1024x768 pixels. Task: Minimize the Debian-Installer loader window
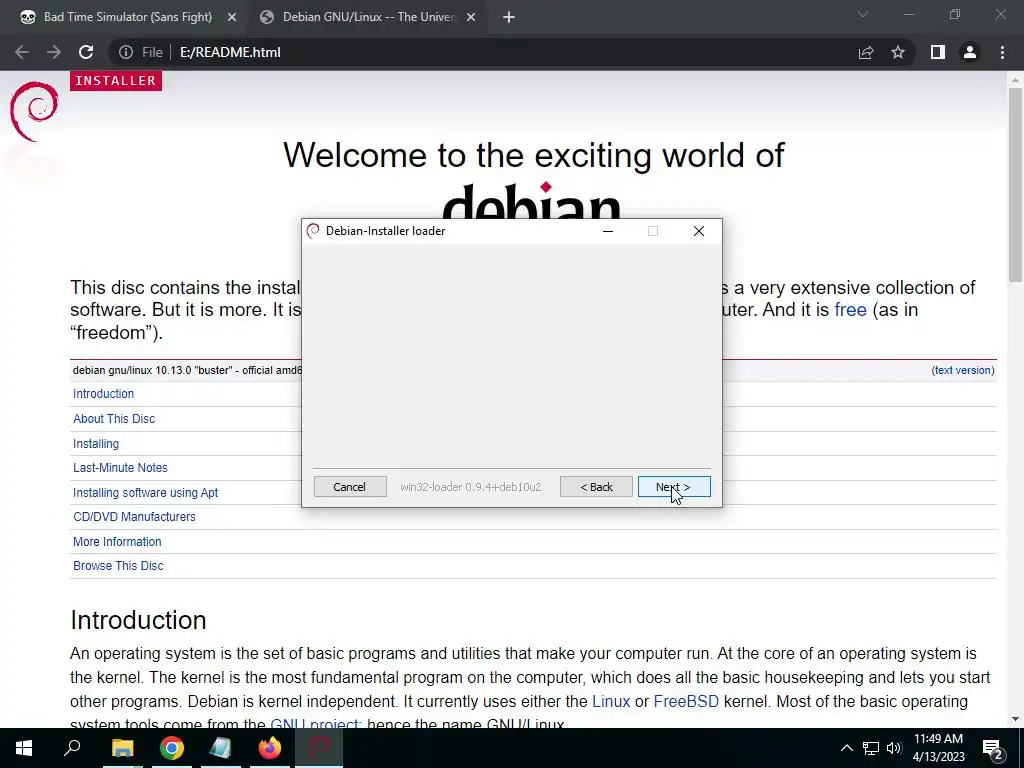[x=608, y=231]
